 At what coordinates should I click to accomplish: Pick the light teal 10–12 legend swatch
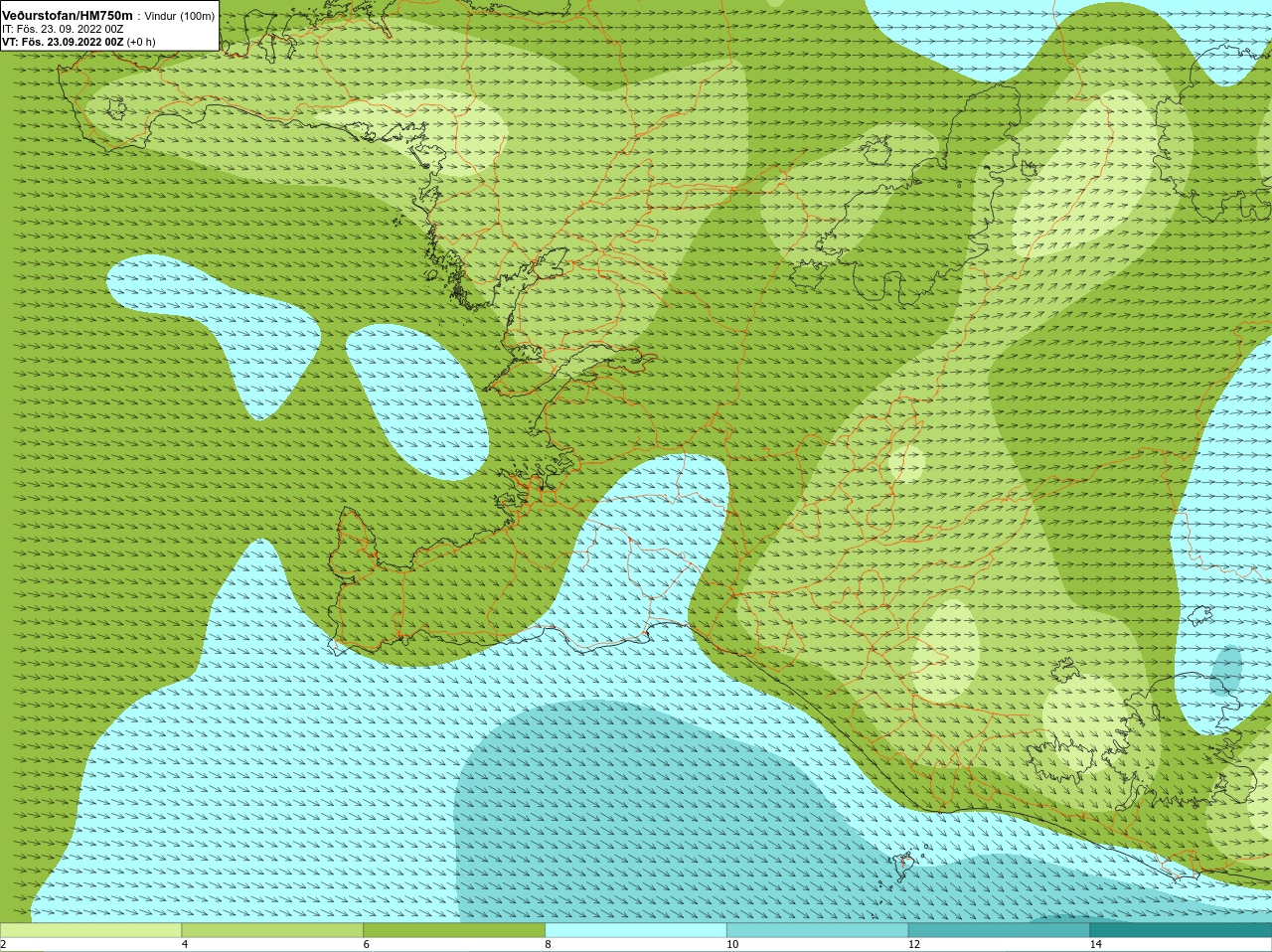[x=818, y=929]
